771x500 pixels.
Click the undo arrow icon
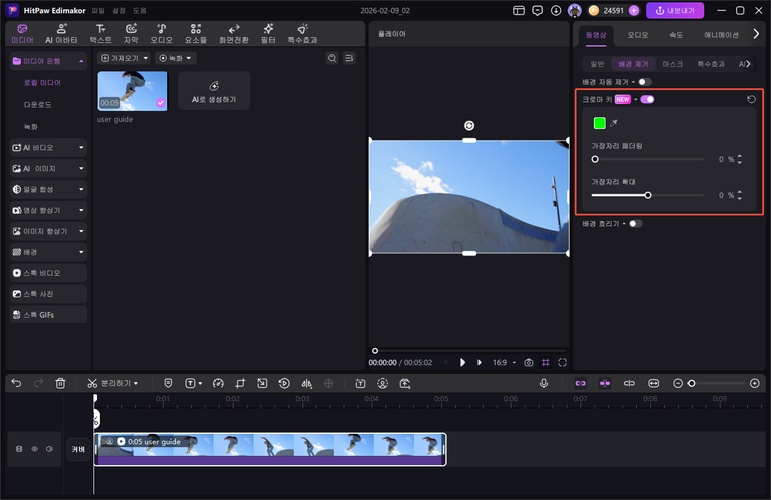pyautogui.click(x=13, y=383)
